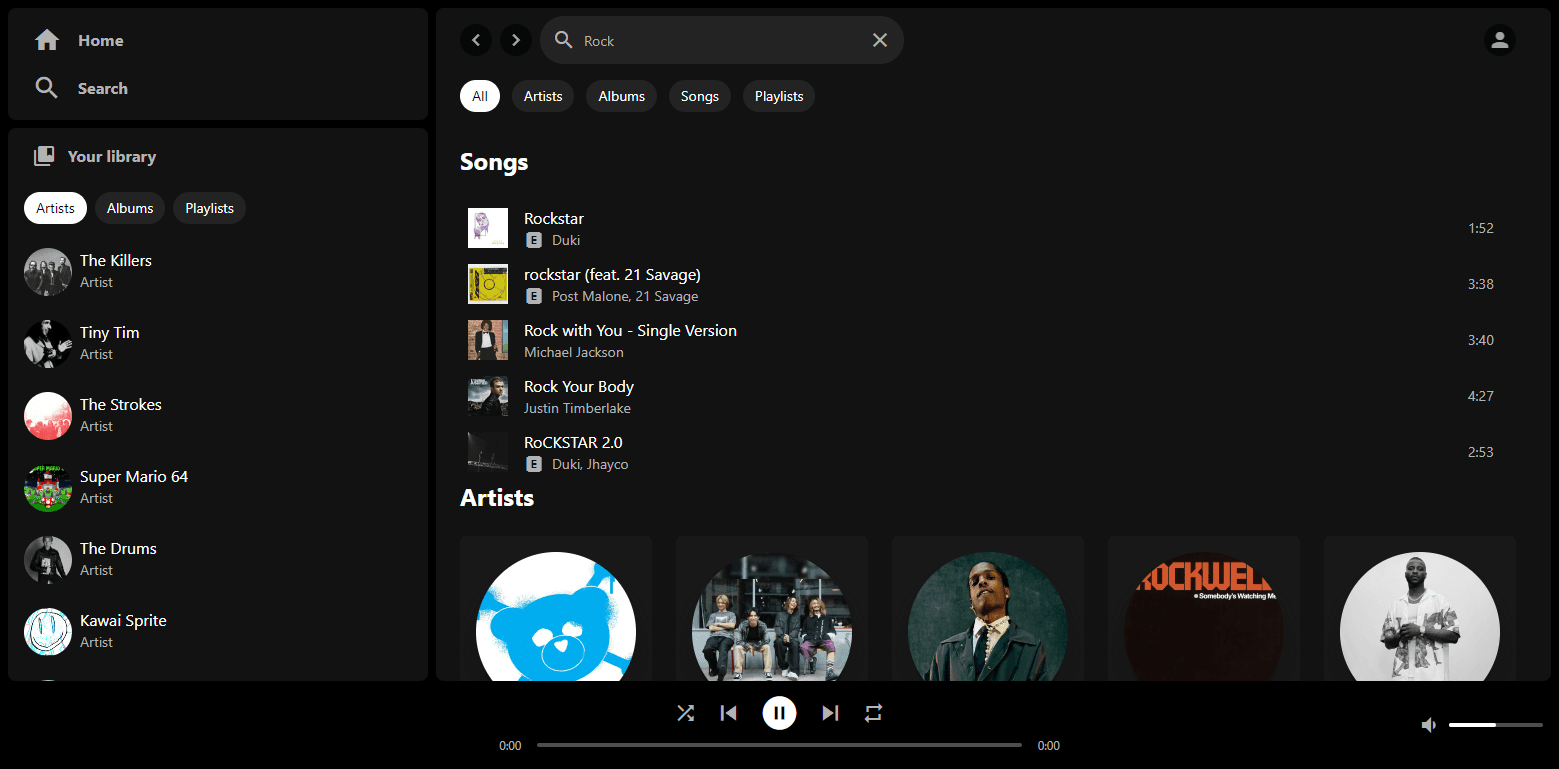Select Rock with You - Single Version
This screenshot has width=1559, height=769.
click(630, 330)
